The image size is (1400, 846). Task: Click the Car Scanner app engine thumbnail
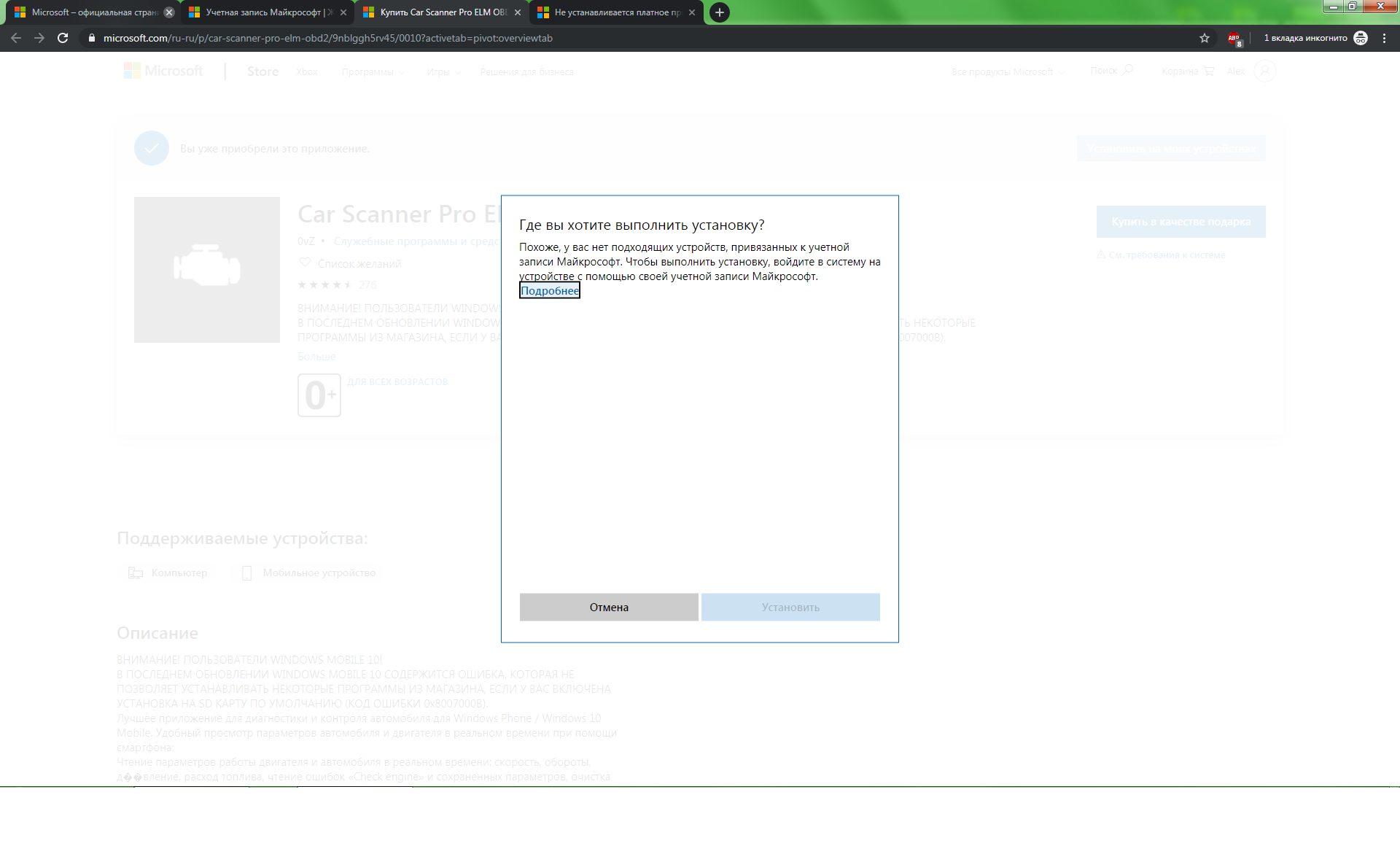(x=207, y=269)
